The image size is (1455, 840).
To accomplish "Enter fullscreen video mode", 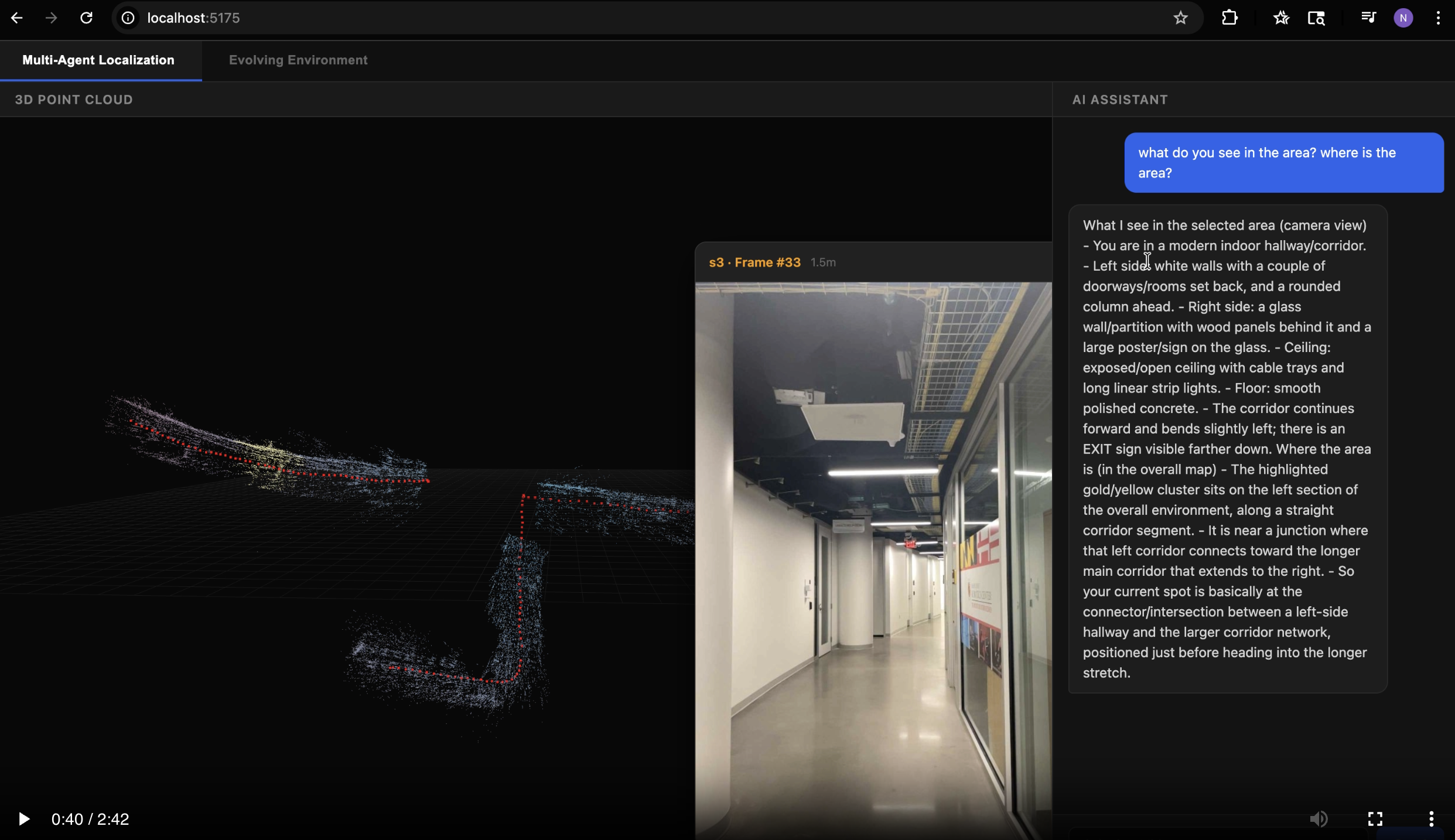I will tap(1375, 818).
